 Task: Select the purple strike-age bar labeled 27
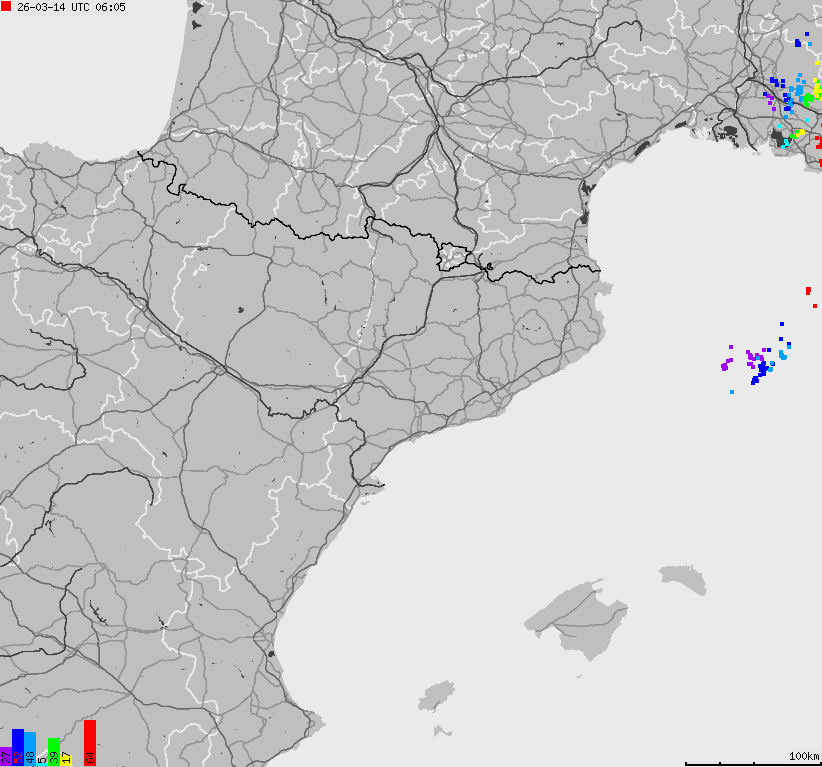point(4,755)
